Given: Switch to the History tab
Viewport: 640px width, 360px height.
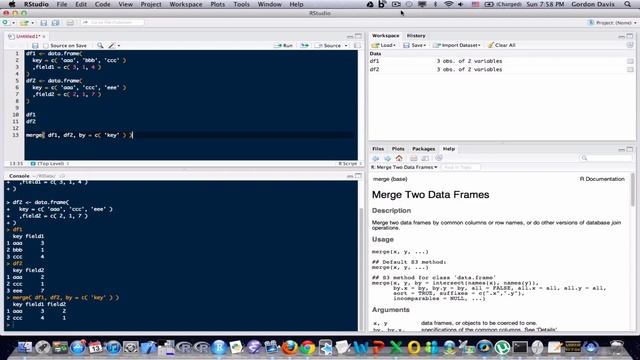Looking at the screenshot, I should point(416,36).
